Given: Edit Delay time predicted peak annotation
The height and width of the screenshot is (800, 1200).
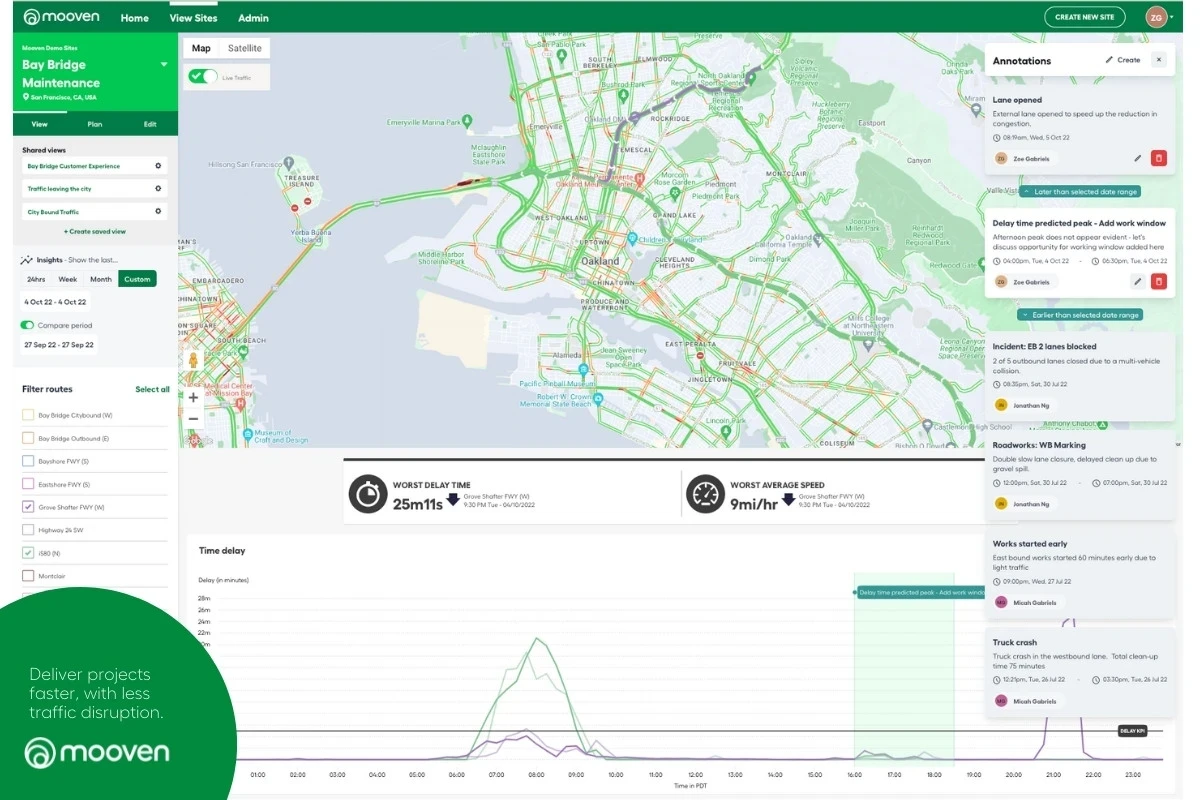Looking at the screenshot, I should coord(1138,282).
